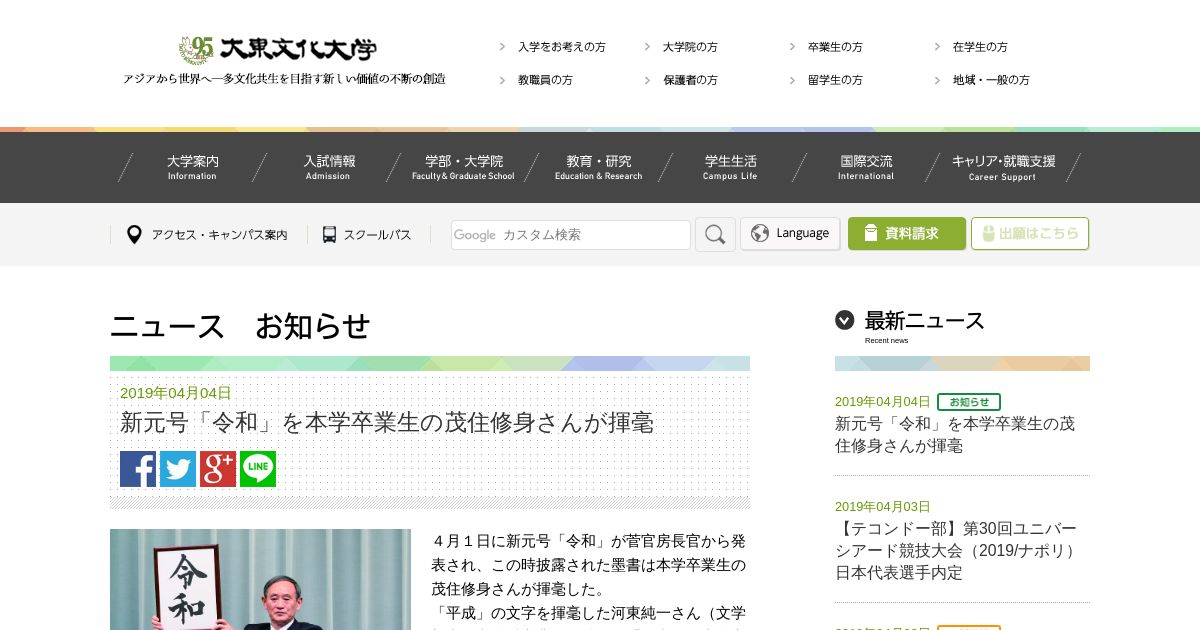Screen dimensions: 1200x630
Task: Click the Daito Bunka University logo
Action: (x=278, y=49)
